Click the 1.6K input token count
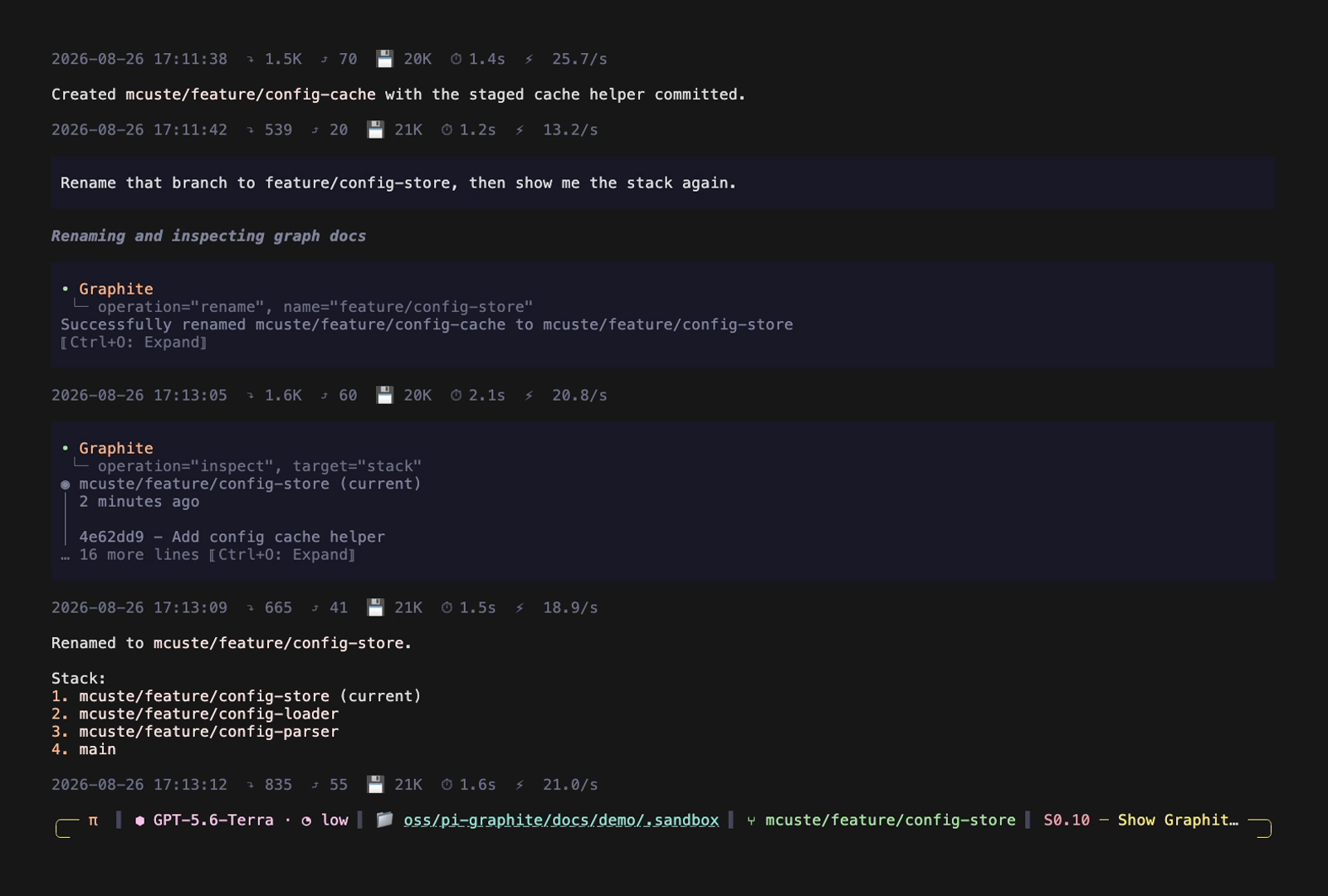Image resolution: width=1328 pixels, height=896 pixels. [283, 395]
